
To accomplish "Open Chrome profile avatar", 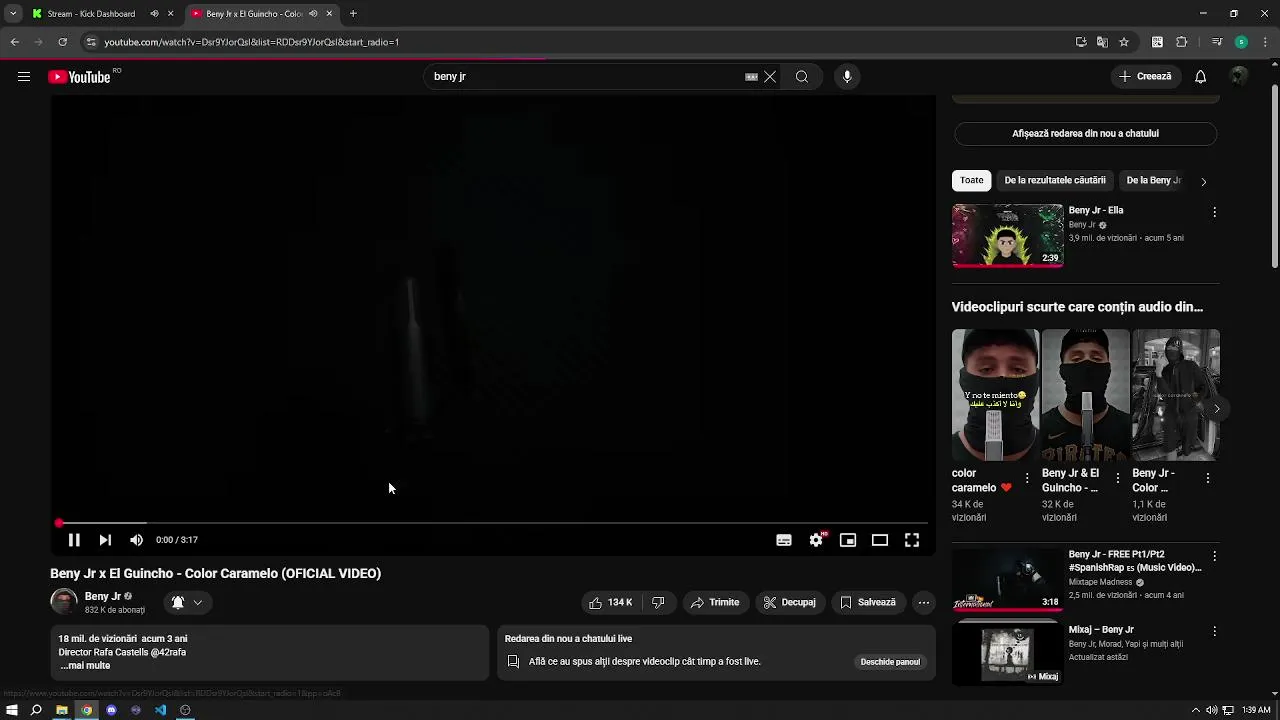I will (1241, 42).
